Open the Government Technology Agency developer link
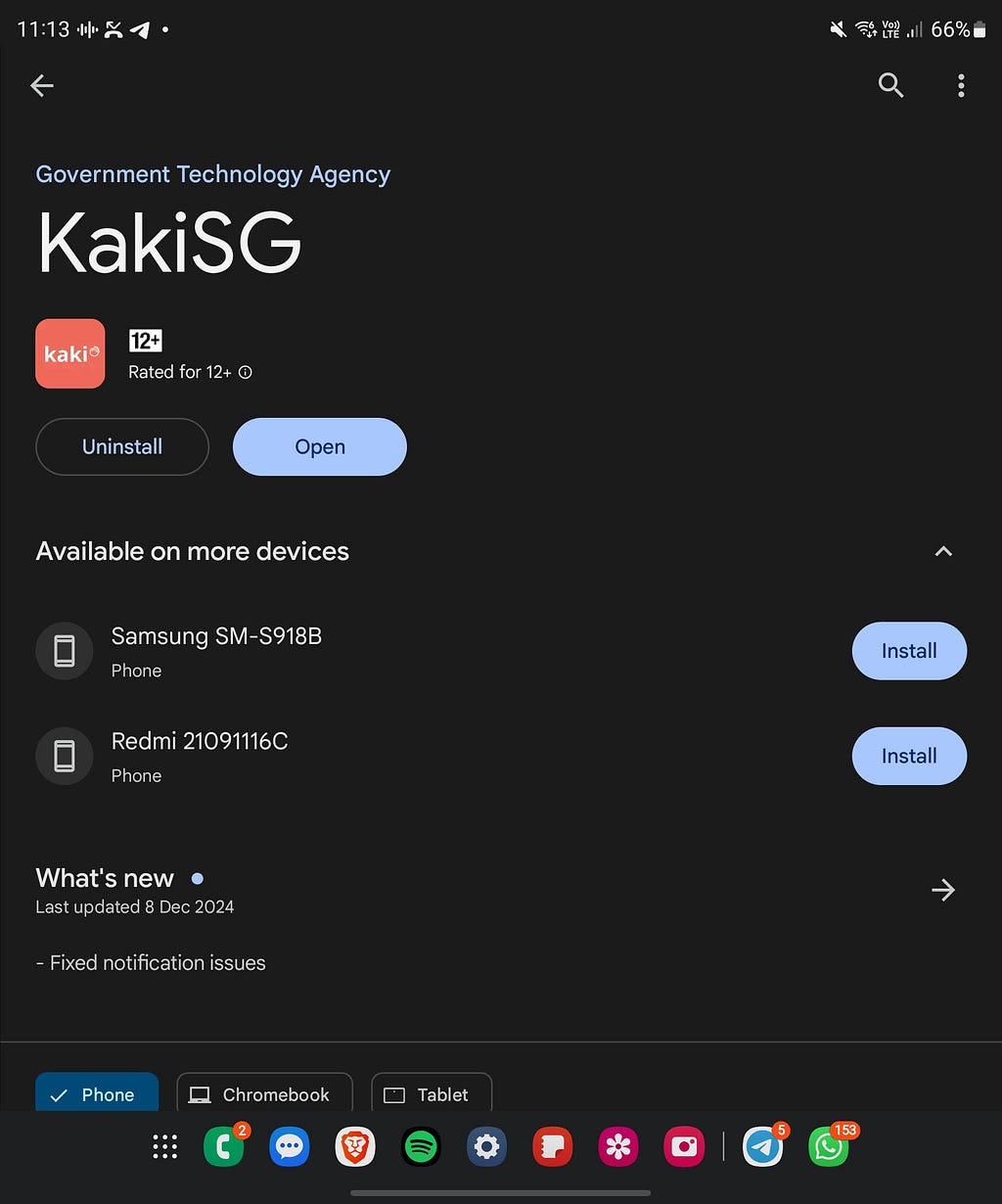The image size is (1002, 1204). pos(213,174)
